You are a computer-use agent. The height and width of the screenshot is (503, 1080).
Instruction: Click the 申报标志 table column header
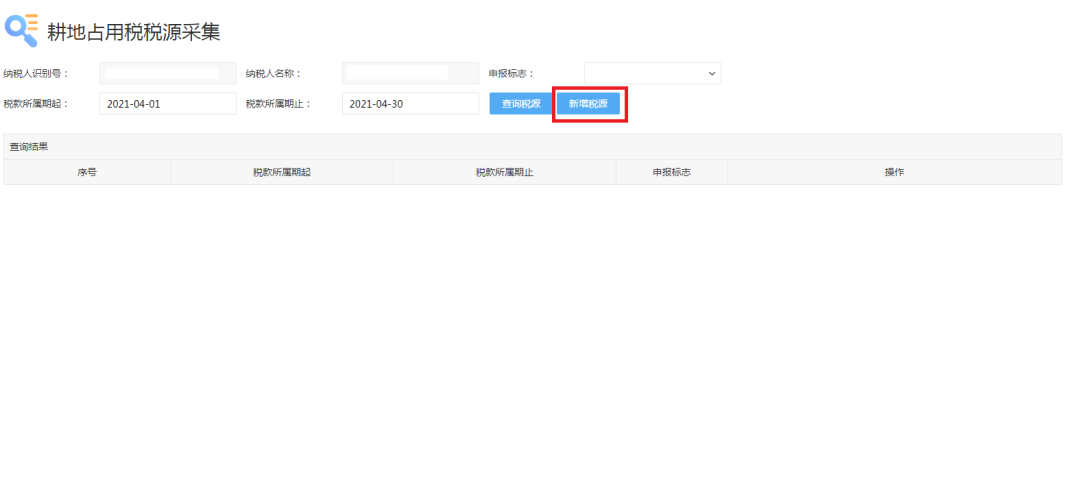671,172
